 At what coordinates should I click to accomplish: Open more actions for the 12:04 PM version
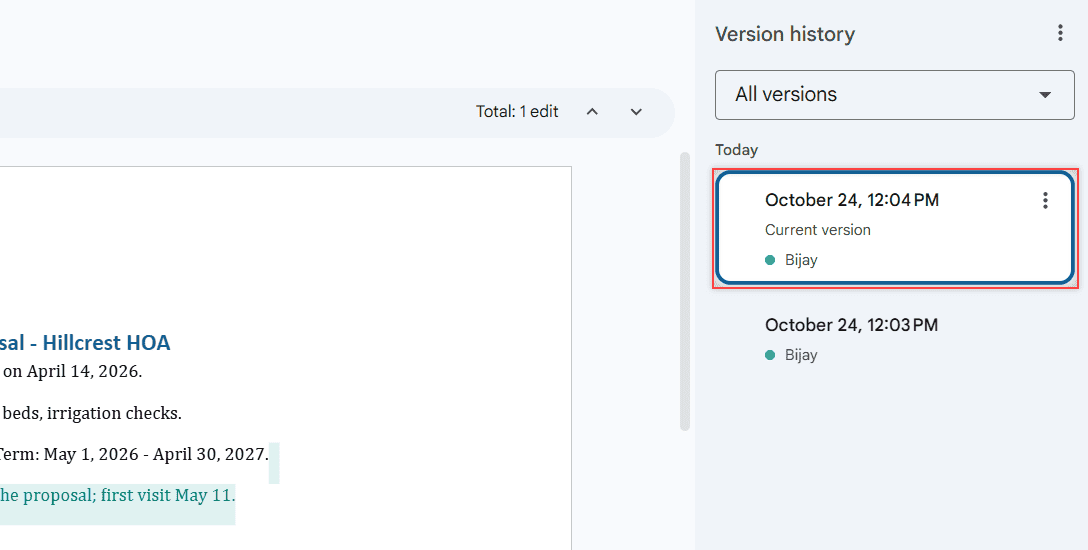click(x=1045, y=200)
